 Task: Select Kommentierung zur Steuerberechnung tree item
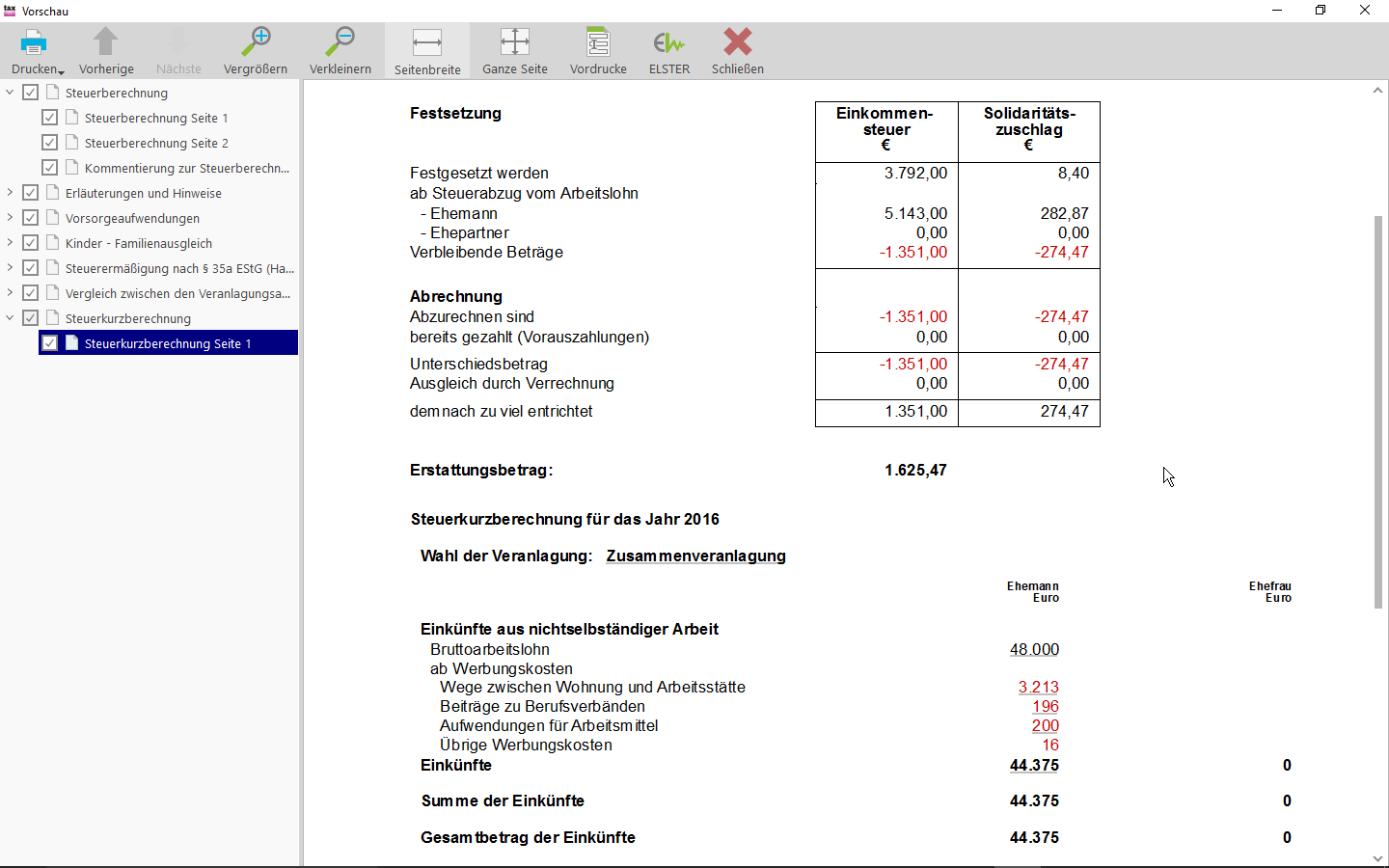click(x=186, y=168)
